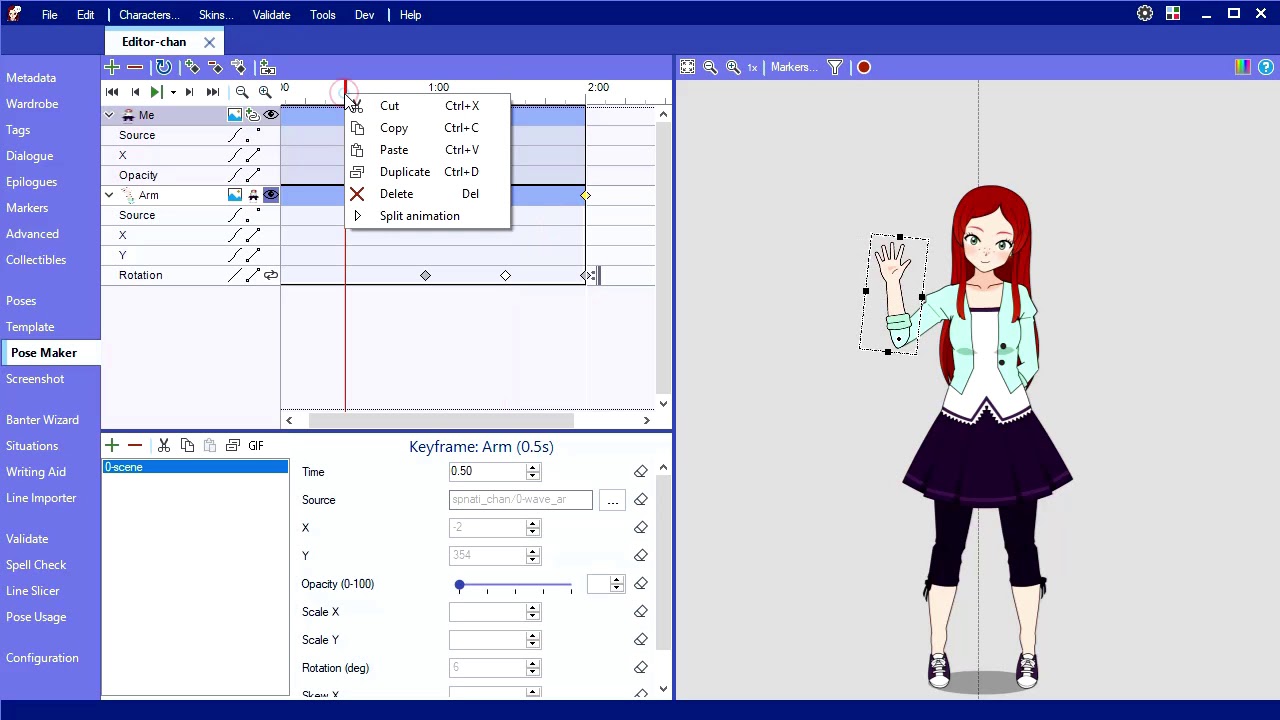Zoom in the timeline

[265, 92]
